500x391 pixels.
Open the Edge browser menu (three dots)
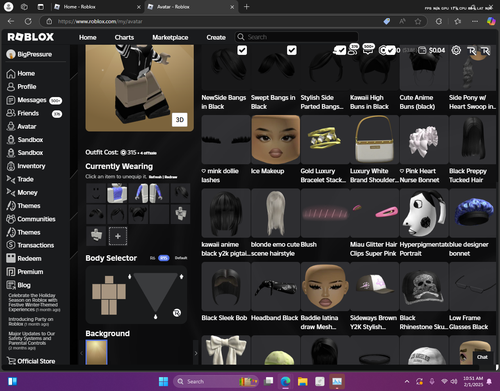pos(475,21)
